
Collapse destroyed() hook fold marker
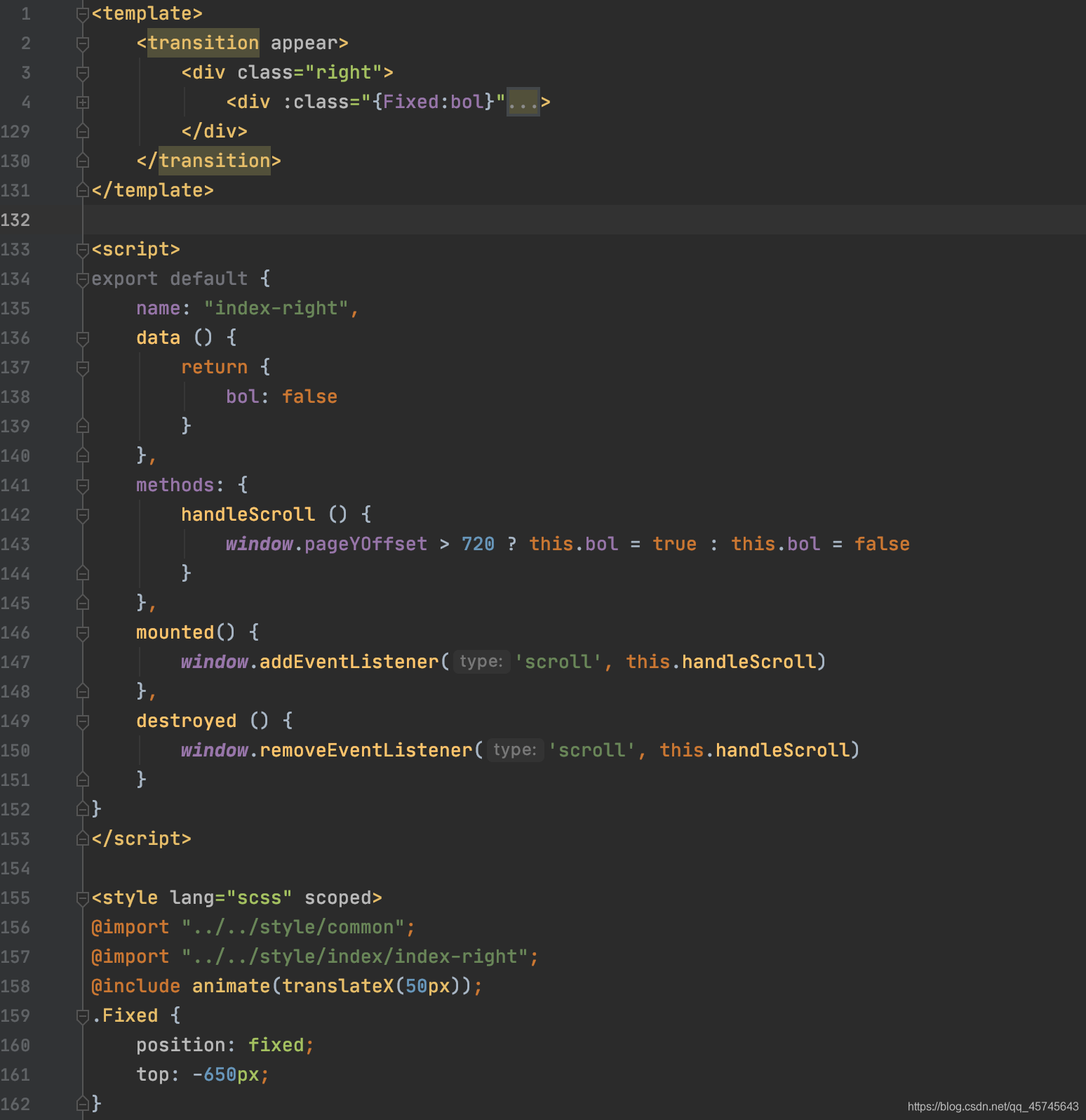tap(82, 721)
